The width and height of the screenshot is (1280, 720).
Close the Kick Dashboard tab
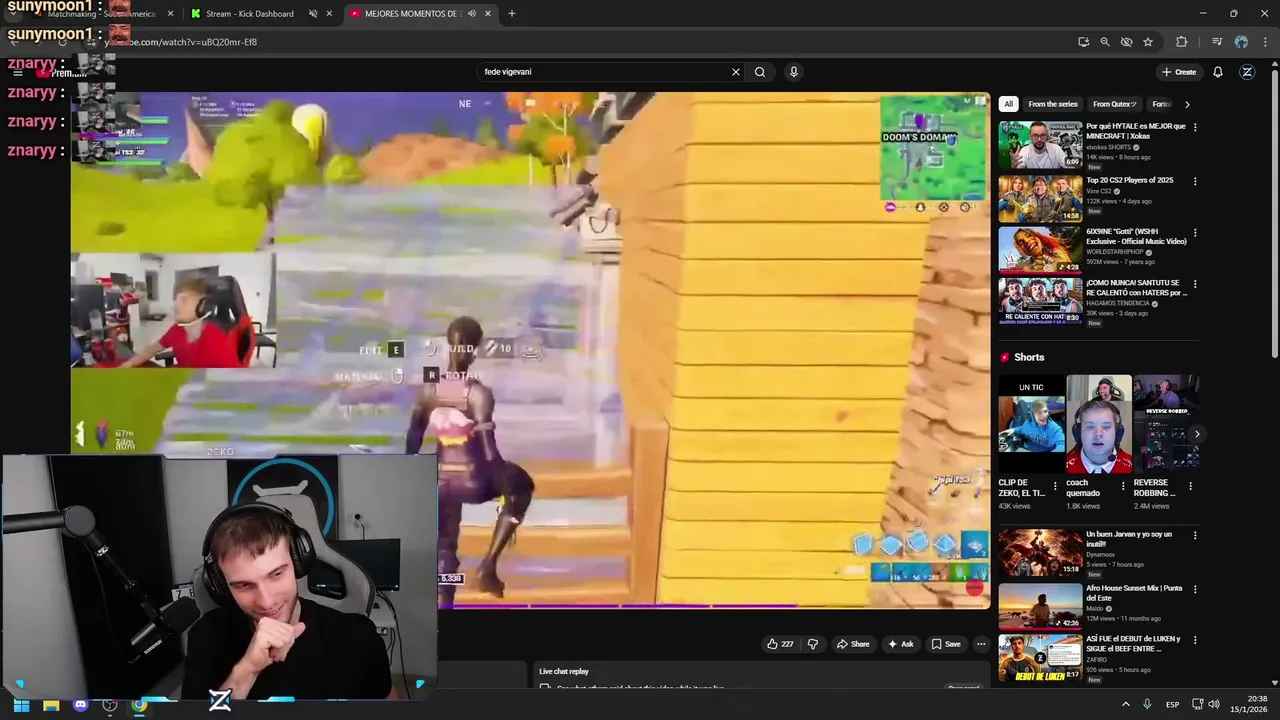[329, 14]
